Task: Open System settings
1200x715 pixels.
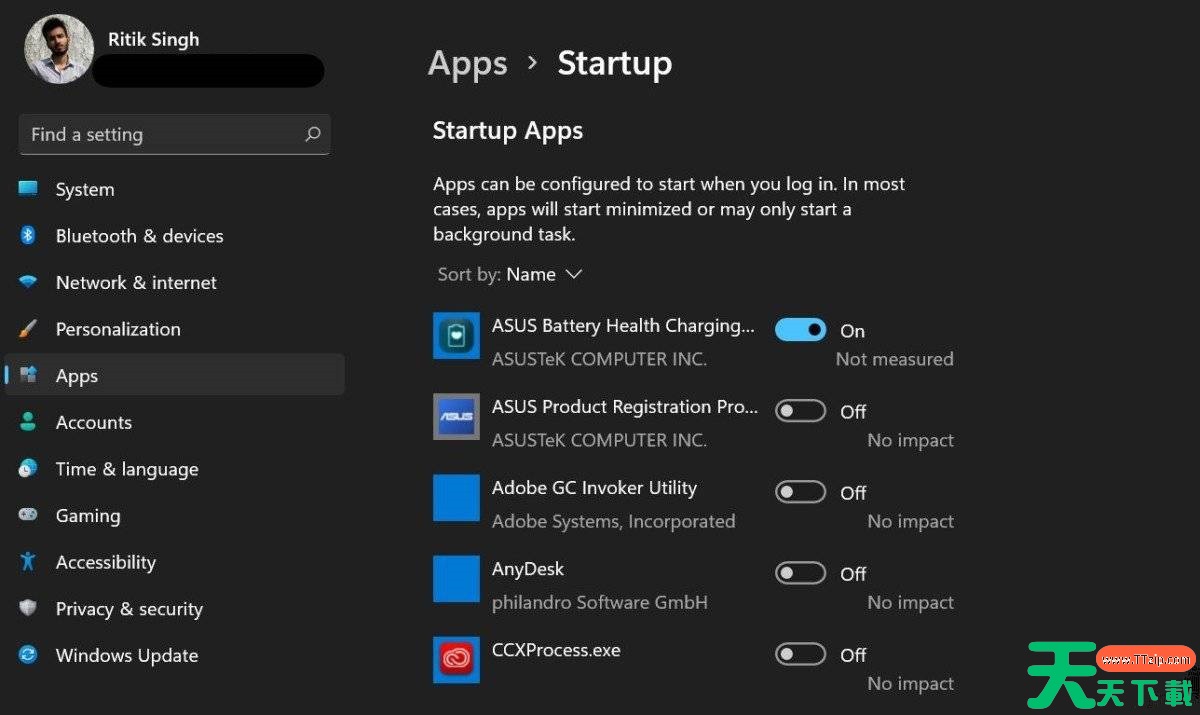Action: click(x=175, y=189)
